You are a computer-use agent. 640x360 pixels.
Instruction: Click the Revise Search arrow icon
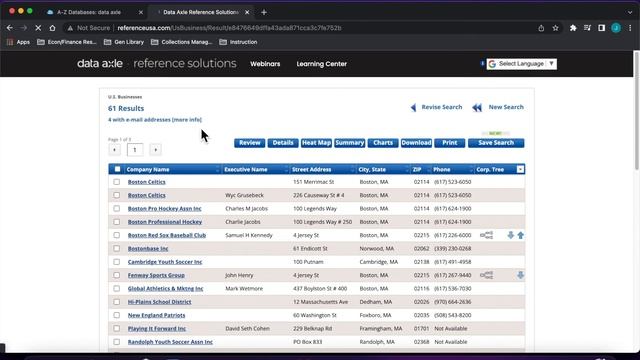[413, 107]
